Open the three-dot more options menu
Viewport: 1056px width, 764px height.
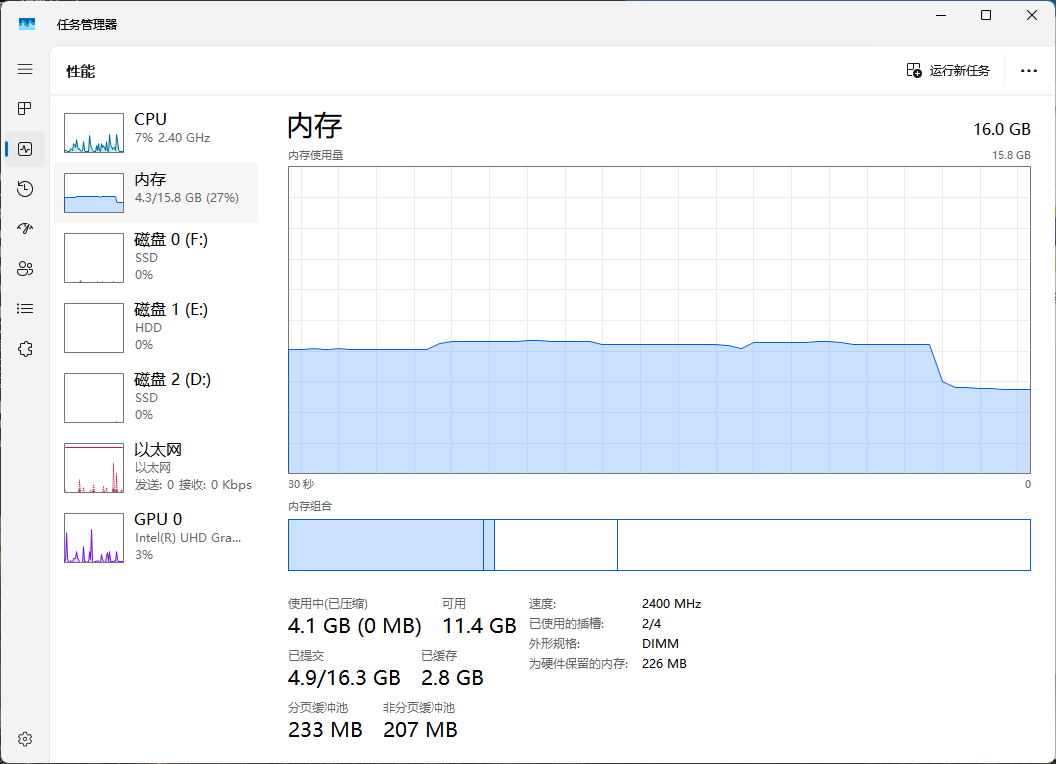(x=1028, y=70)
